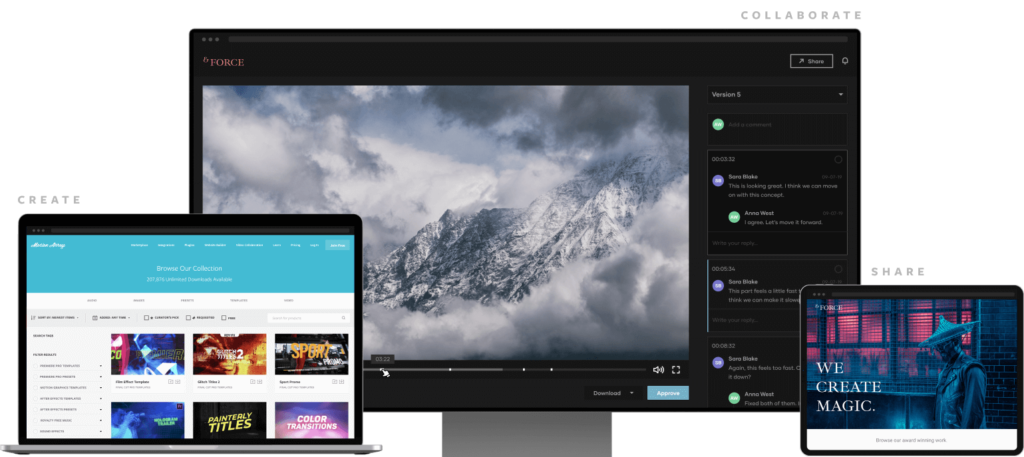1024x457 pixels.
Task: Click the FORCE logo on the tablet
Action: coord(829,306)
